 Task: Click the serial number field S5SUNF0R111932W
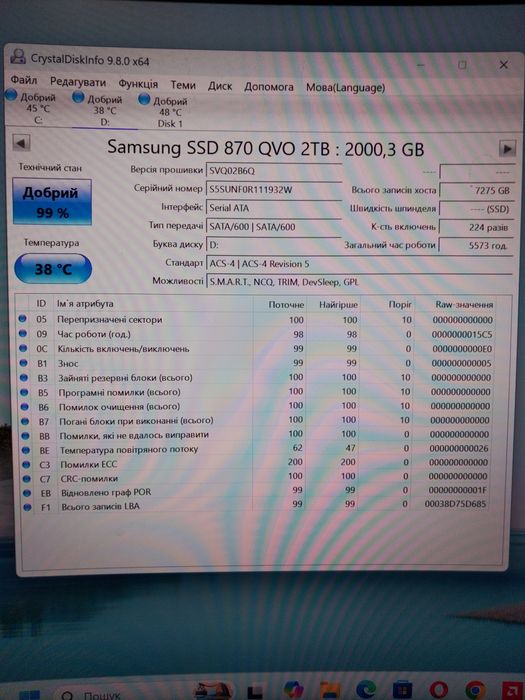pyautogui.click(x=274, y=190)
